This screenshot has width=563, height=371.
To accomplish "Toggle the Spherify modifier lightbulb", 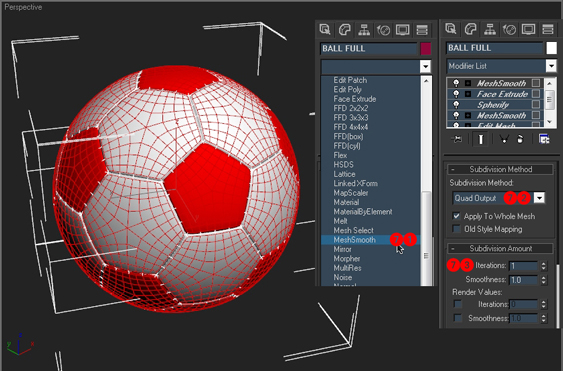I will (456, 105).
